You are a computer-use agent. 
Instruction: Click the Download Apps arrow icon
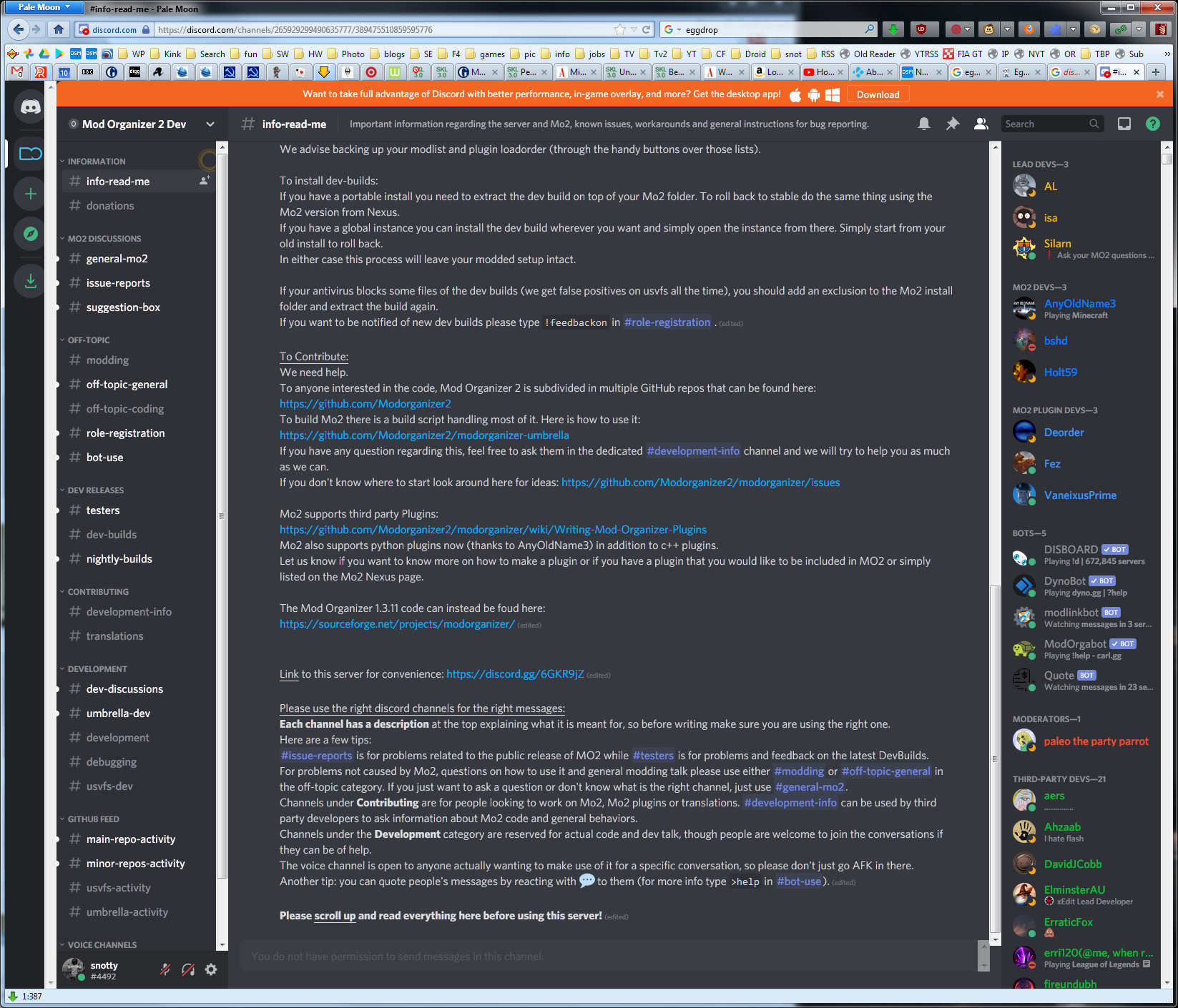pos(30,281)
